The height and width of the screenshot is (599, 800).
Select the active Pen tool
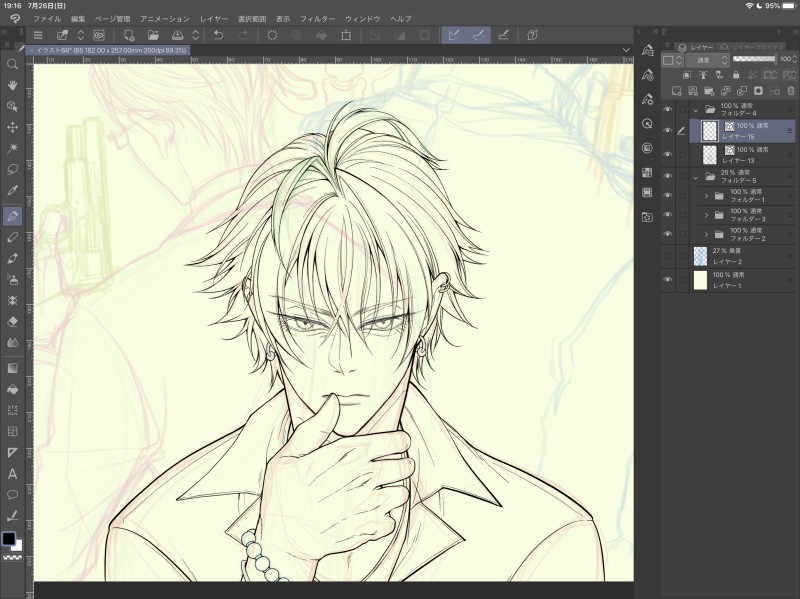[13, 216]
